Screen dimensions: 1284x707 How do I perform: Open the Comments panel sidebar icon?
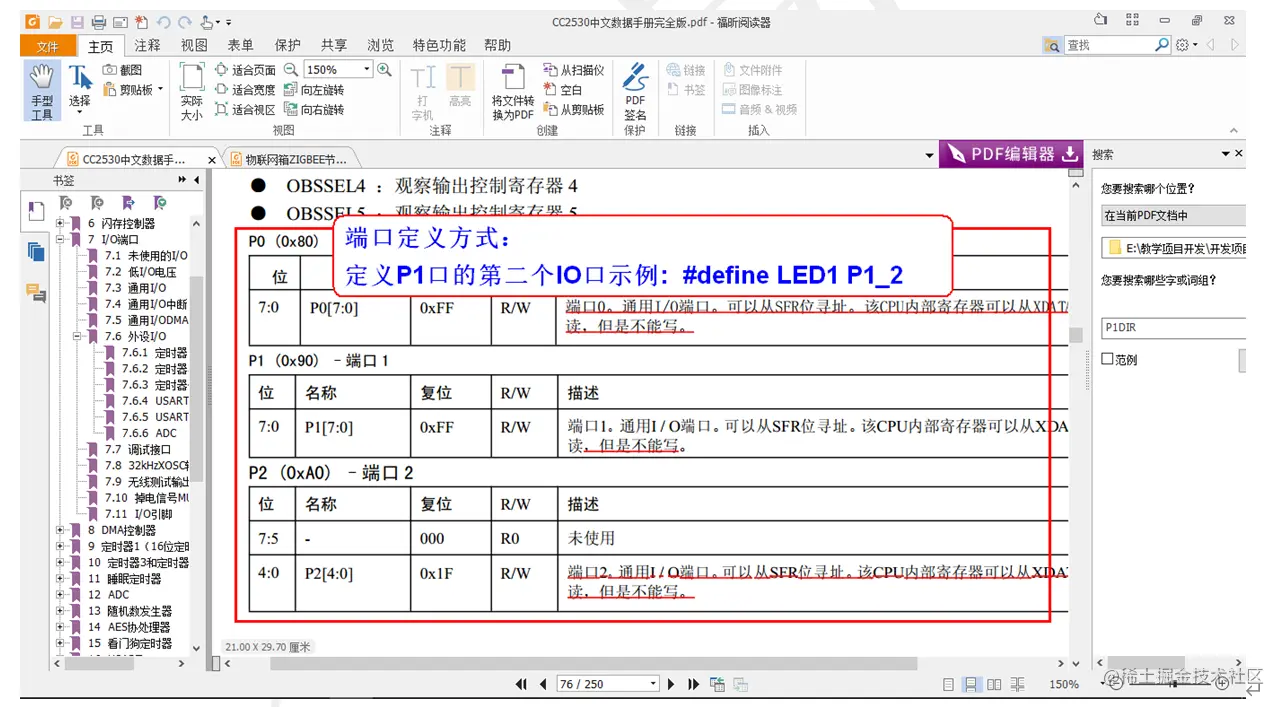click(x=36, y=293)
